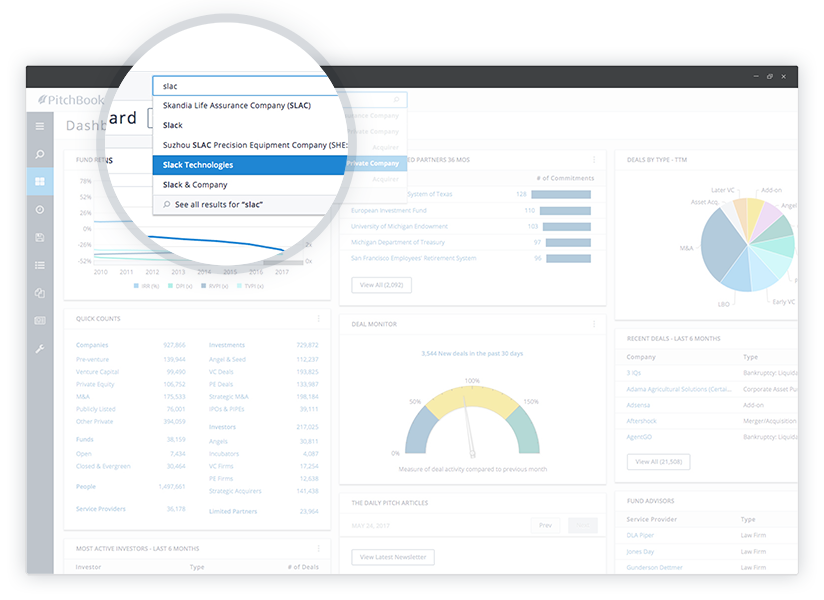824x600 pixels.
Task: Open Angel & Seed quick count link
Action: tap(227, 359)
